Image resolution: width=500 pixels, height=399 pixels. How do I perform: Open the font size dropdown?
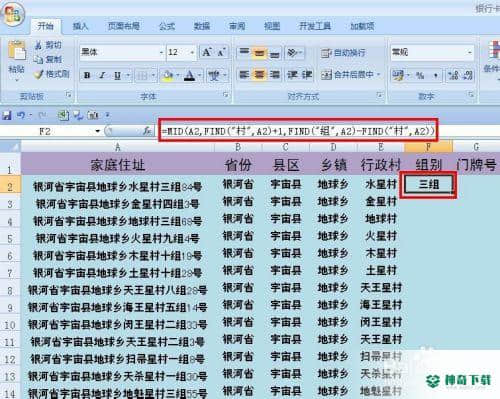pyautogui.click(x=192, y=52)
